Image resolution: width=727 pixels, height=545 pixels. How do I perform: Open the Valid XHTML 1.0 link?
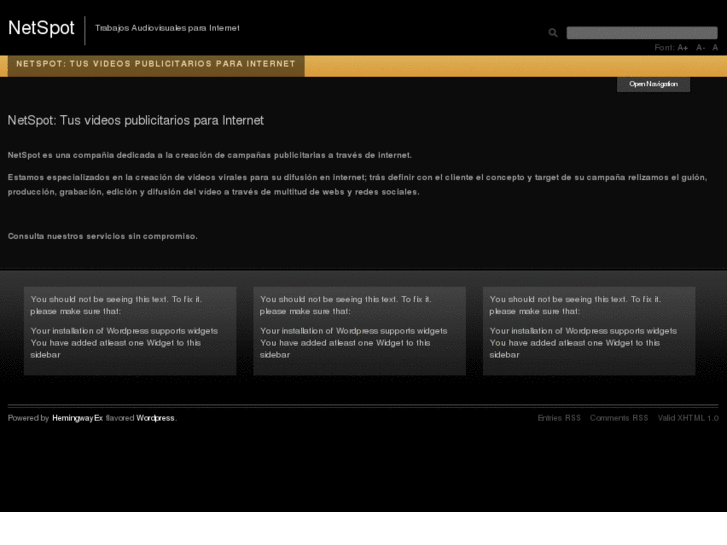coord(688,418)
